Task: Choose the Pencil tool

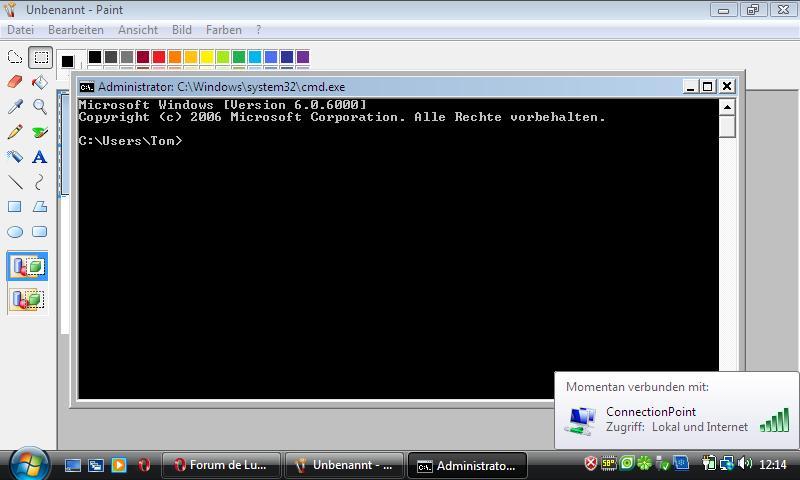Action: [x=15, y=132]
